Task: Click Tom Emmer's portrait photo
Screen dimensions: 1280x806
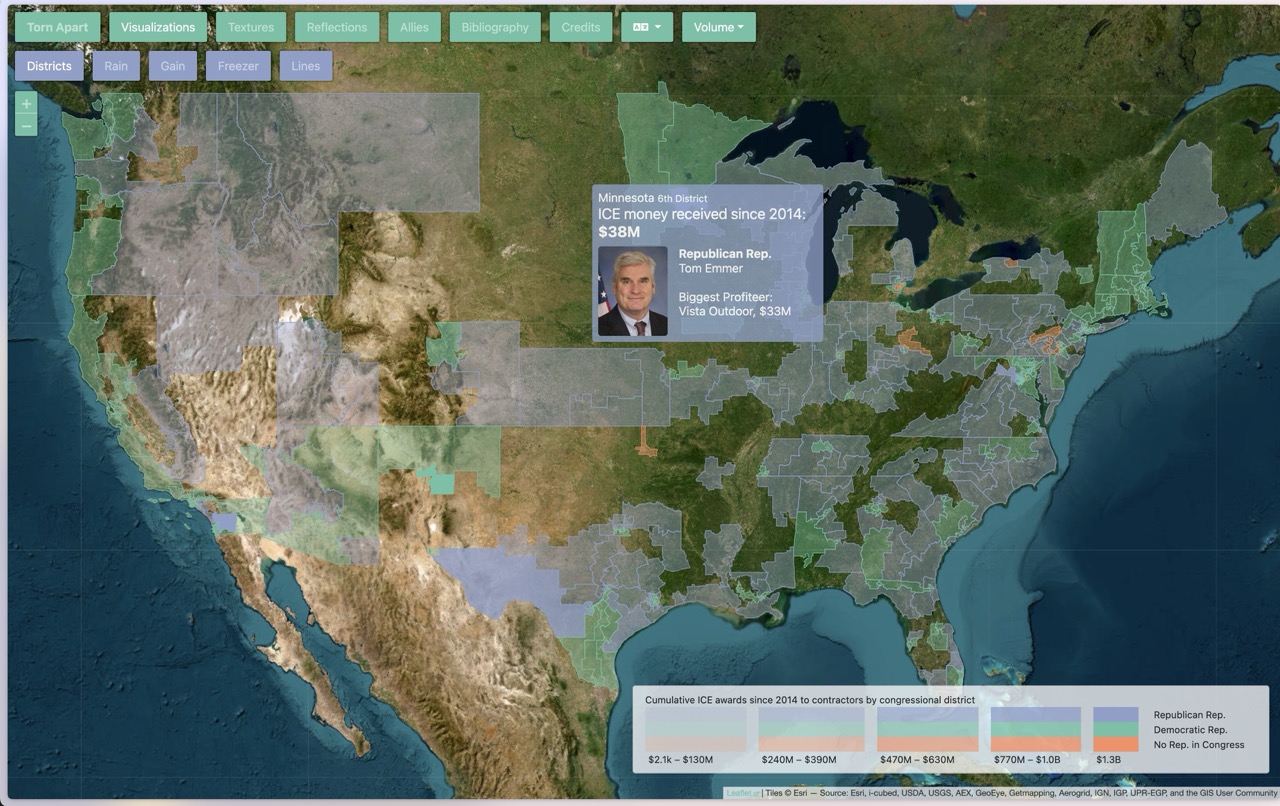Action: 632,291
